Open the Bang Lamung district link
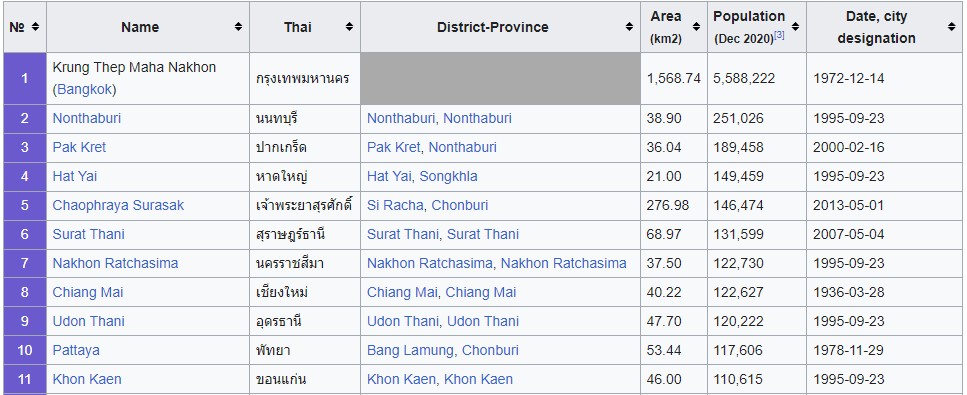 click(411, 350)
